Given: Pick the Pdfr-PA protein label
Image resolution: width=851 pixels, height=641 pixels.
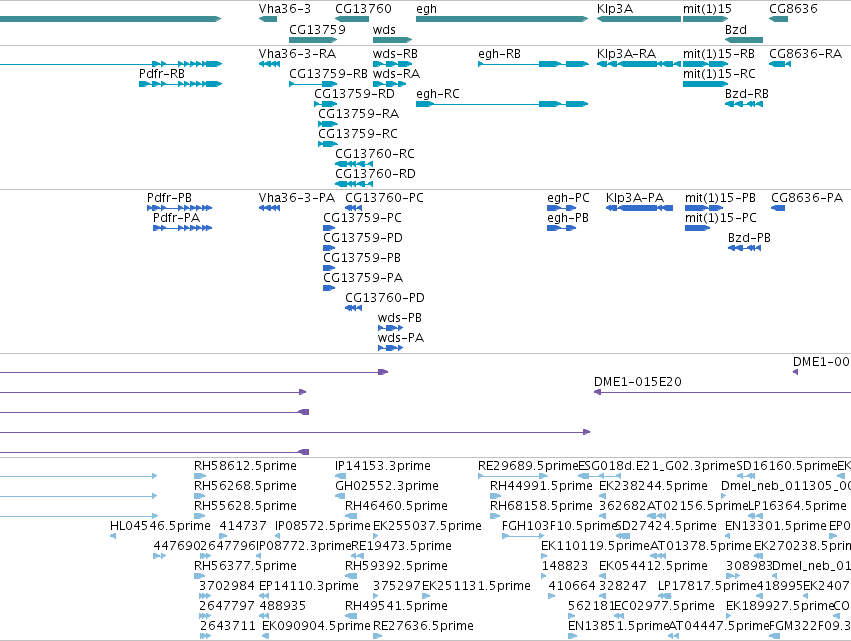Looking at the screenshot, I should (x=176, y=218).
